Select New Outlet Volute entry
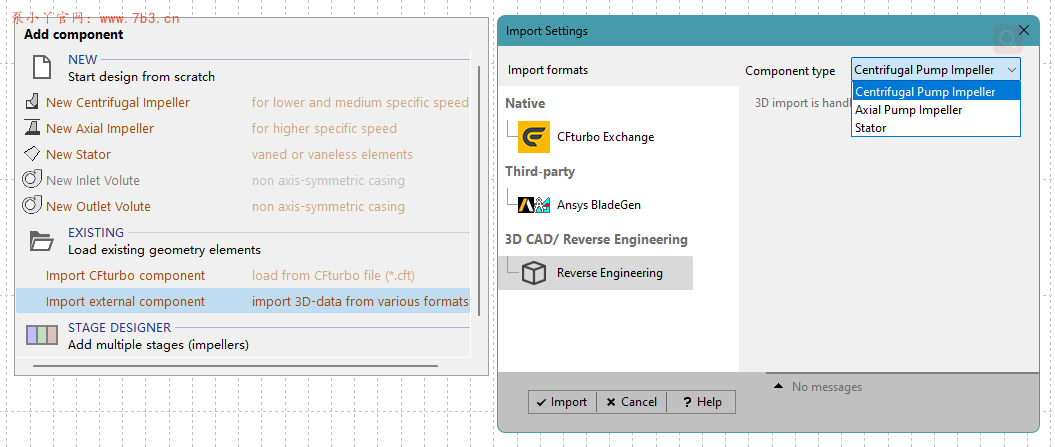 click(98, 206)
